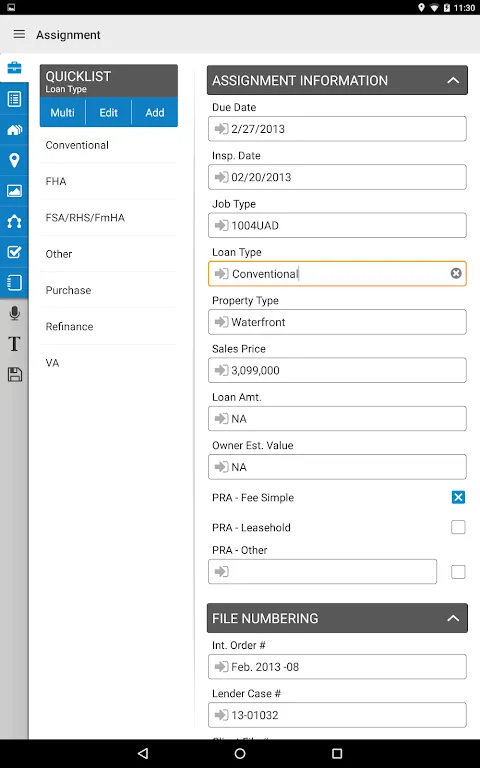
Task: Collapse the File Numbering section
Action: [453, 618]
